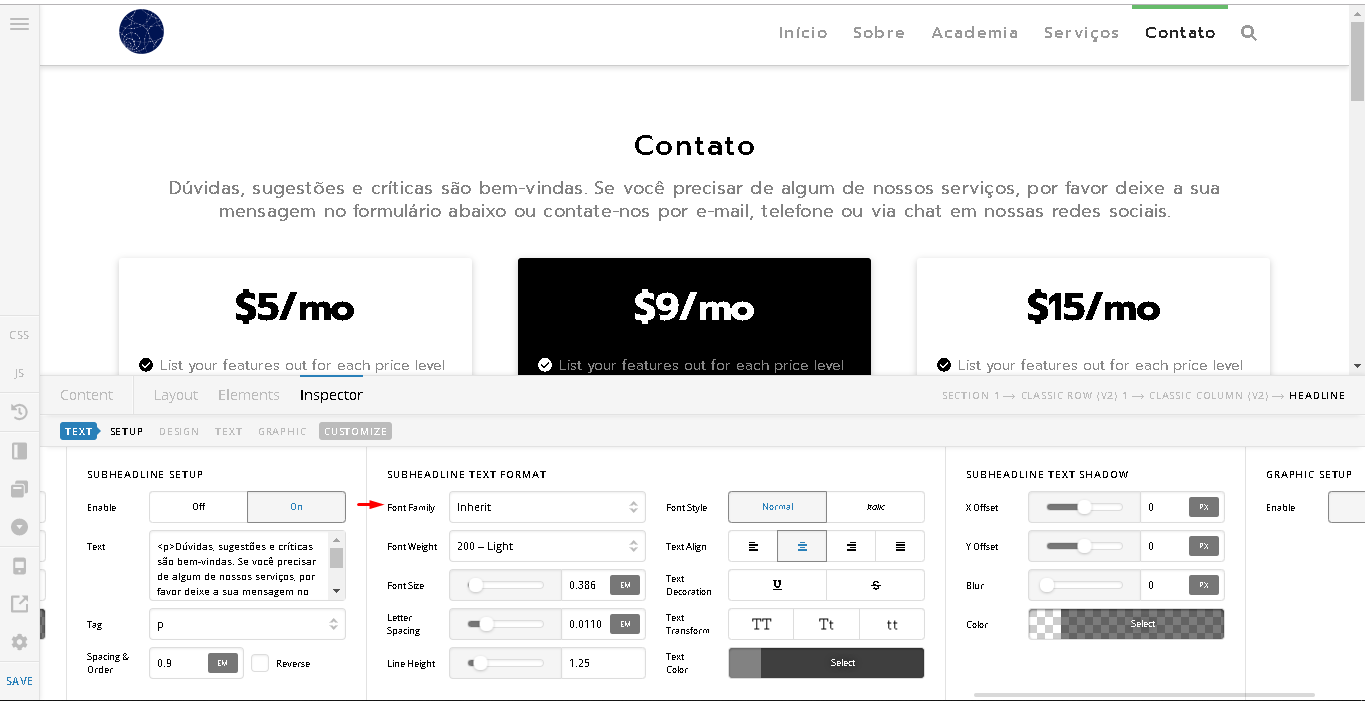Open the search magnifier in navigation
Screen dimensions: 1365x701
point(1248,33)
